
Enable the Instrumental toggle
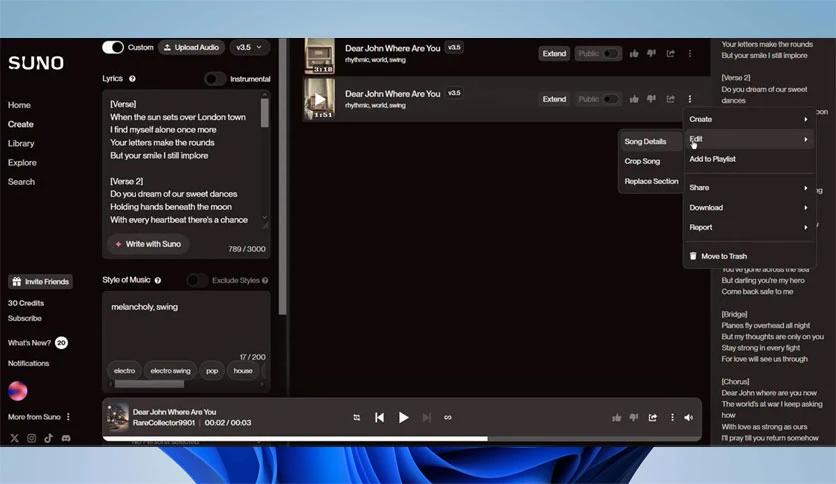(215, 79)
